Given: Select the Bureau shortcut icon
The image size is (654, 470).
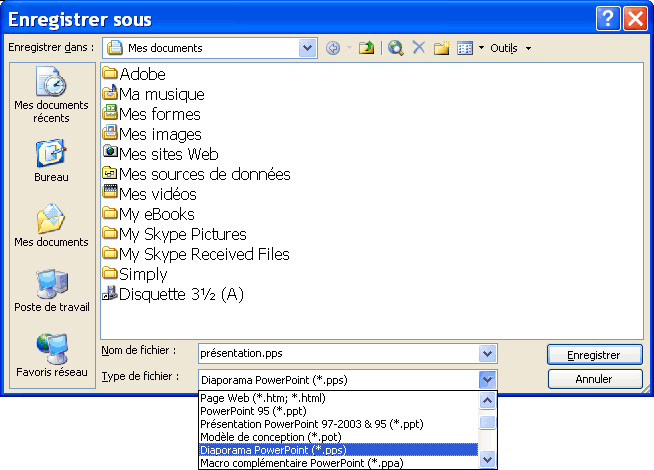Looking at the screenshot, I should (x=51, y=153).
